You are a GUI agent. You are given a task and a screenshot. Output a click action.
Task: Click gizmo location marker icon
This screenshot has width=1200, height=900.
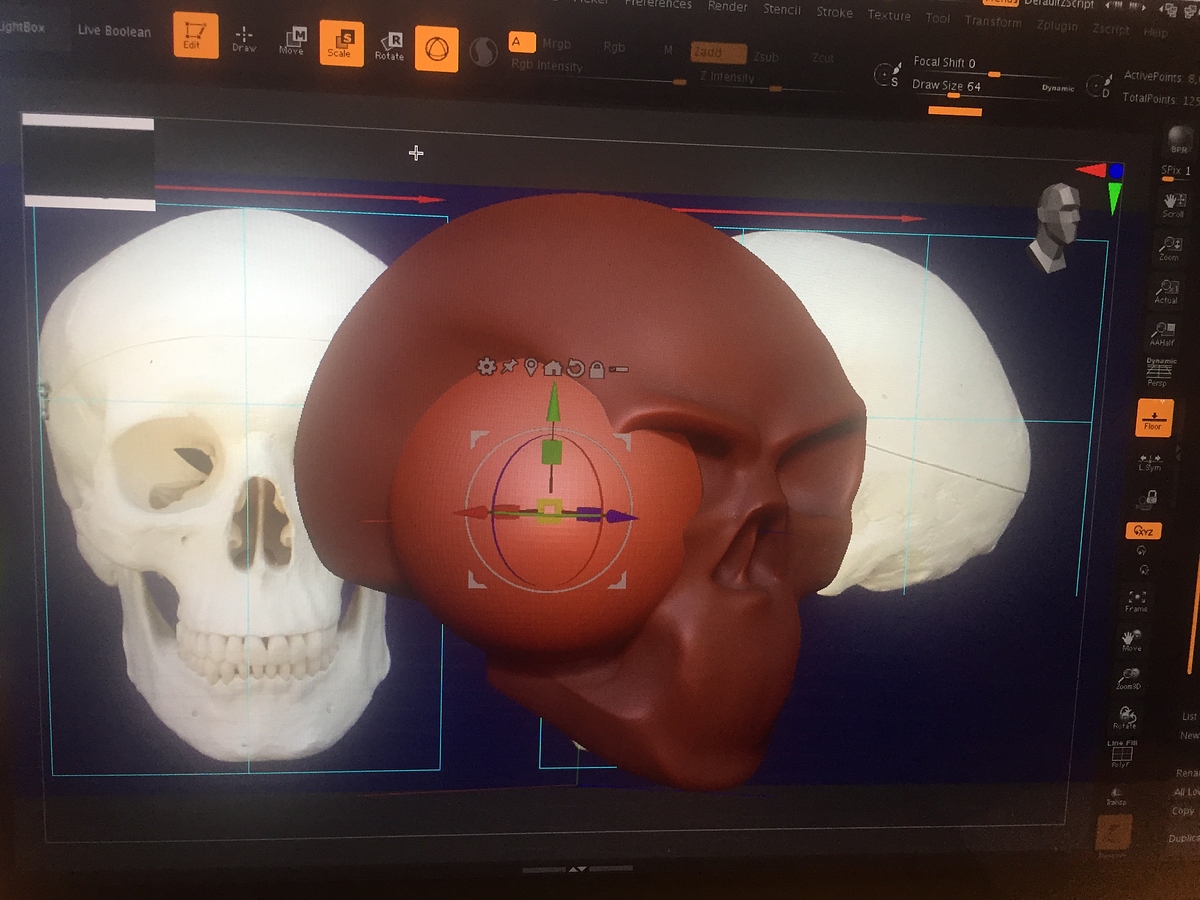coord(531,367)
